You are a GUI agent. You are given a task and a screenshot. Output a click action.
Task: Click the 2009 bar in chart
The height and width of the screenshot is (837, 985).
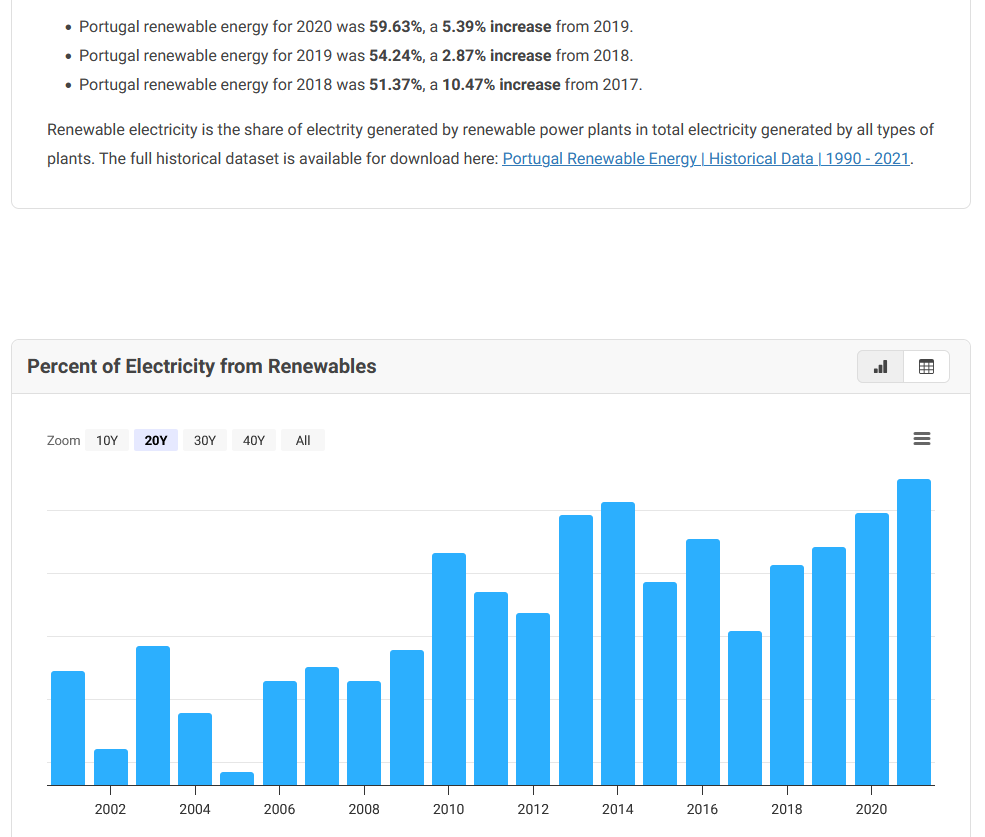[406, 718]
